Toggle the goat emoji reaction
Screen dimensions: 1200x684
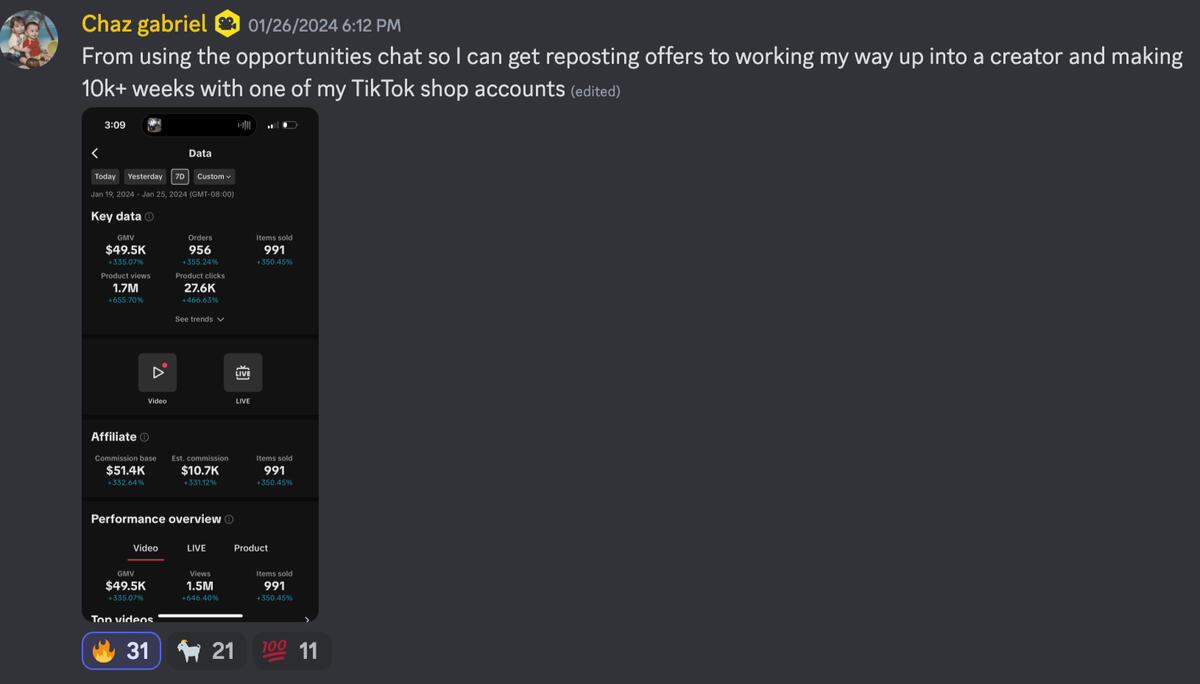[x=206, y=651]
